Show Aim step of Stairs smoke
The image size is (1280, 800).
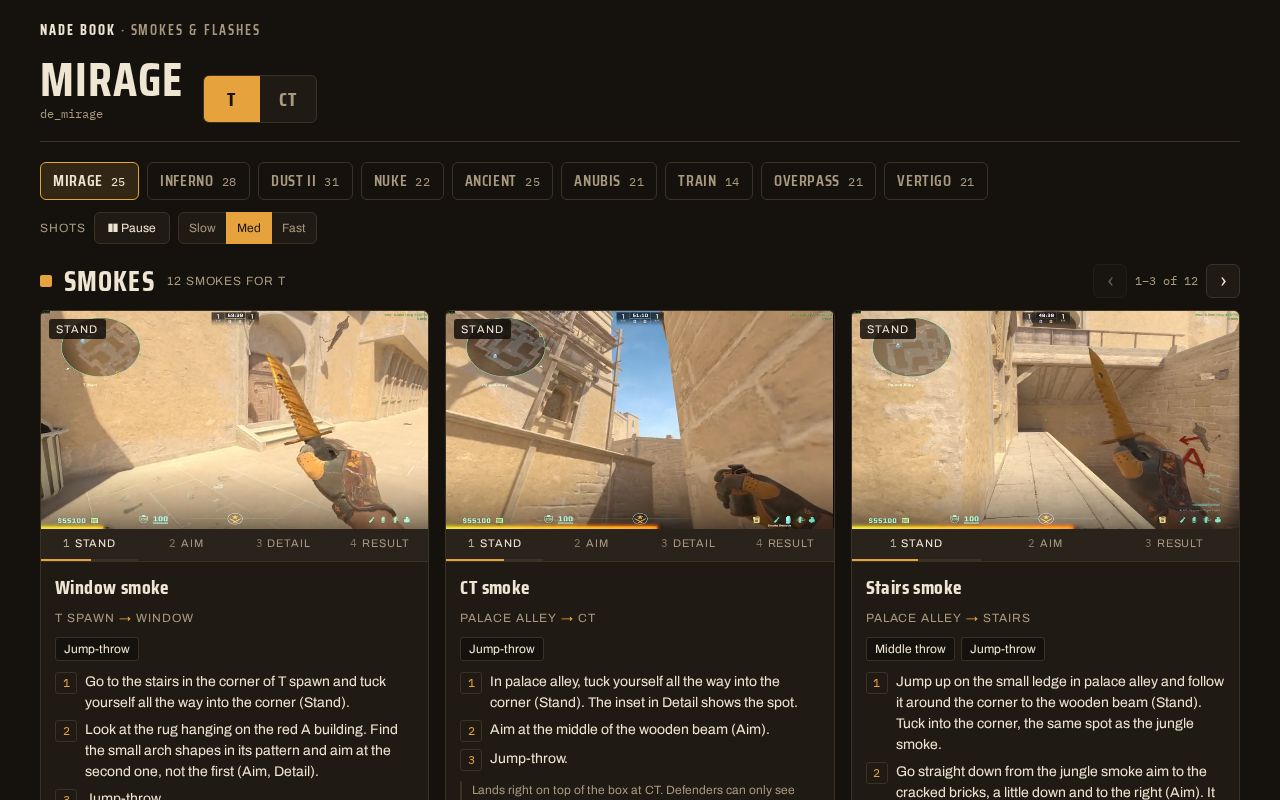1045,544
